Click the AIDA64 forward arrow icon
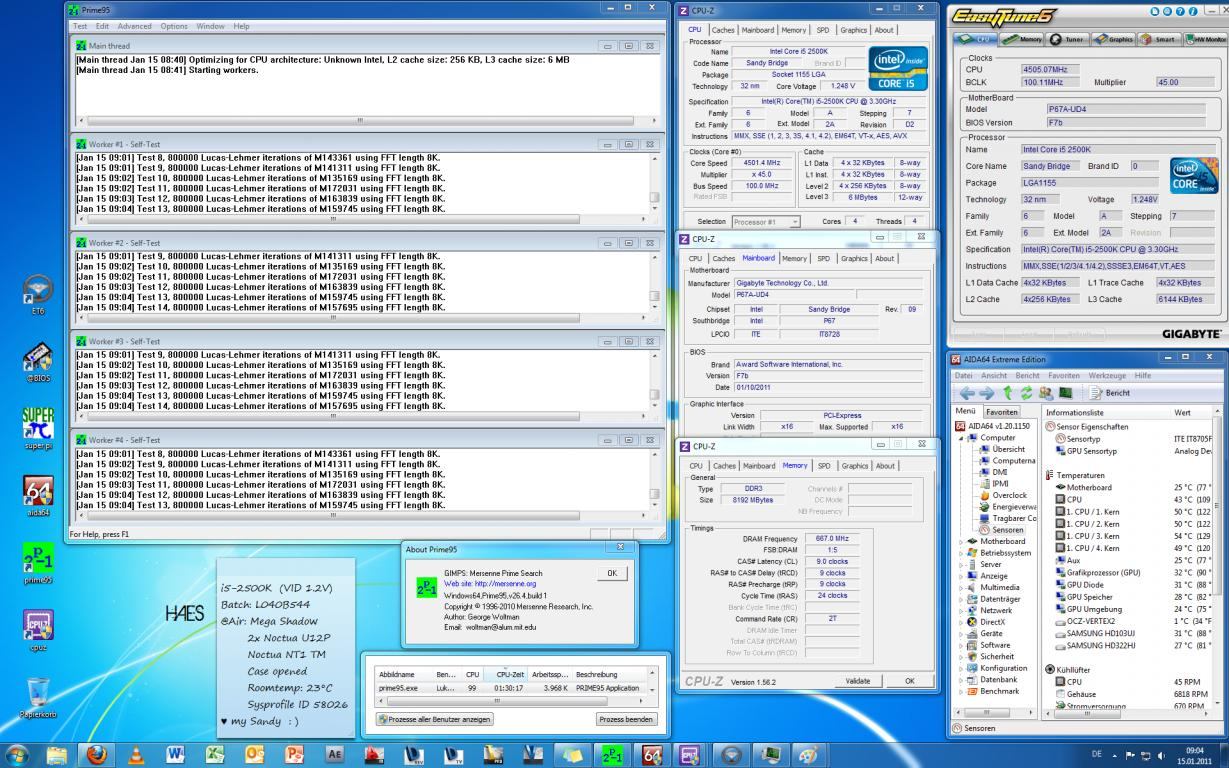Image resolution: width=1229 pixels, height=768 pixels. pos(985,392)
